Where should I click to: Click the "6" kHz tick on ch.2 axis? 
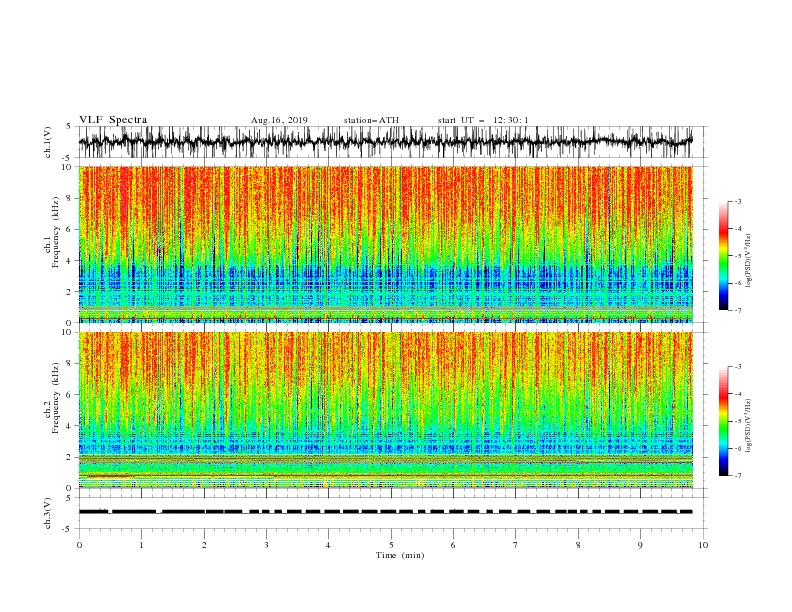click(x=71, y=395)
